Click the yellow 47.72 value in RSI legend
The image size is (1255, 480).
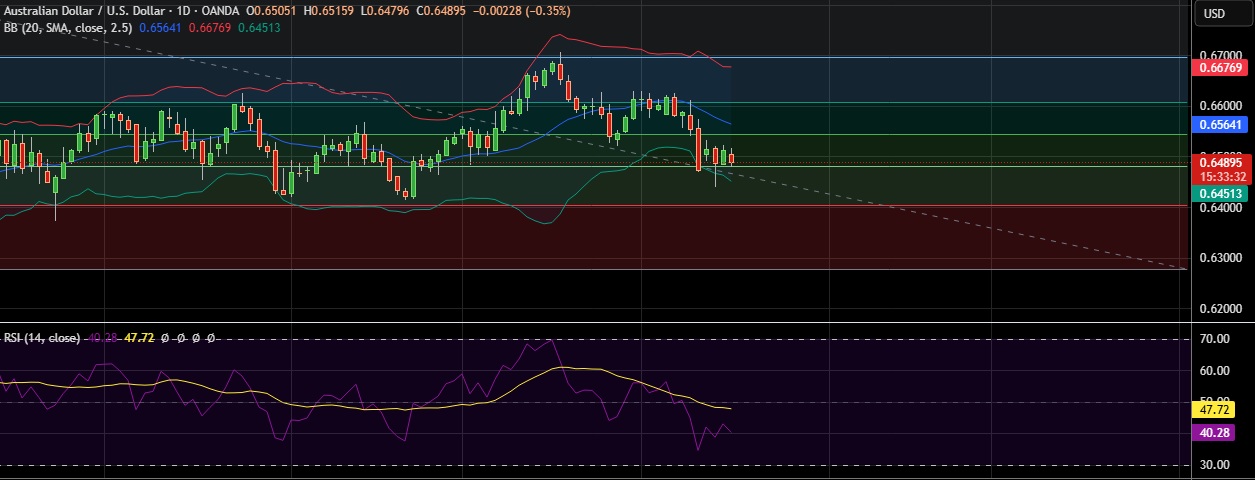[x=140, y=338]
